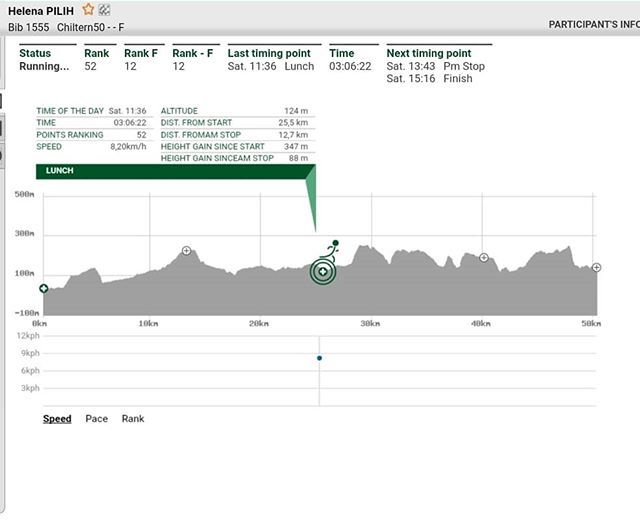Switch to the Speed chart tab
640x522 pixels.
pos(57,419)
